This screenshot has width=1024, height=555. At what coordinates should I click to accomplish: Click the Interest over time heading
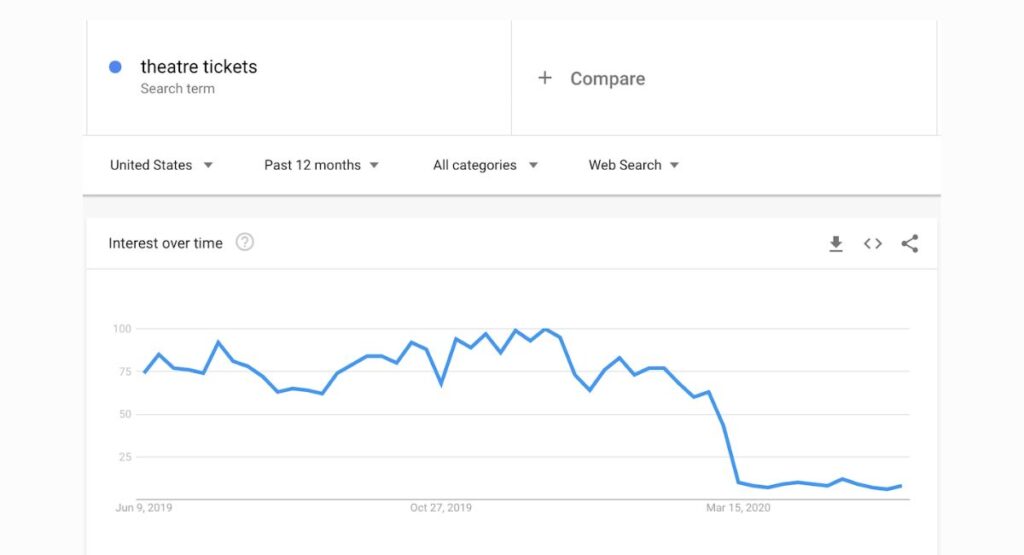[x=165, y=243]
